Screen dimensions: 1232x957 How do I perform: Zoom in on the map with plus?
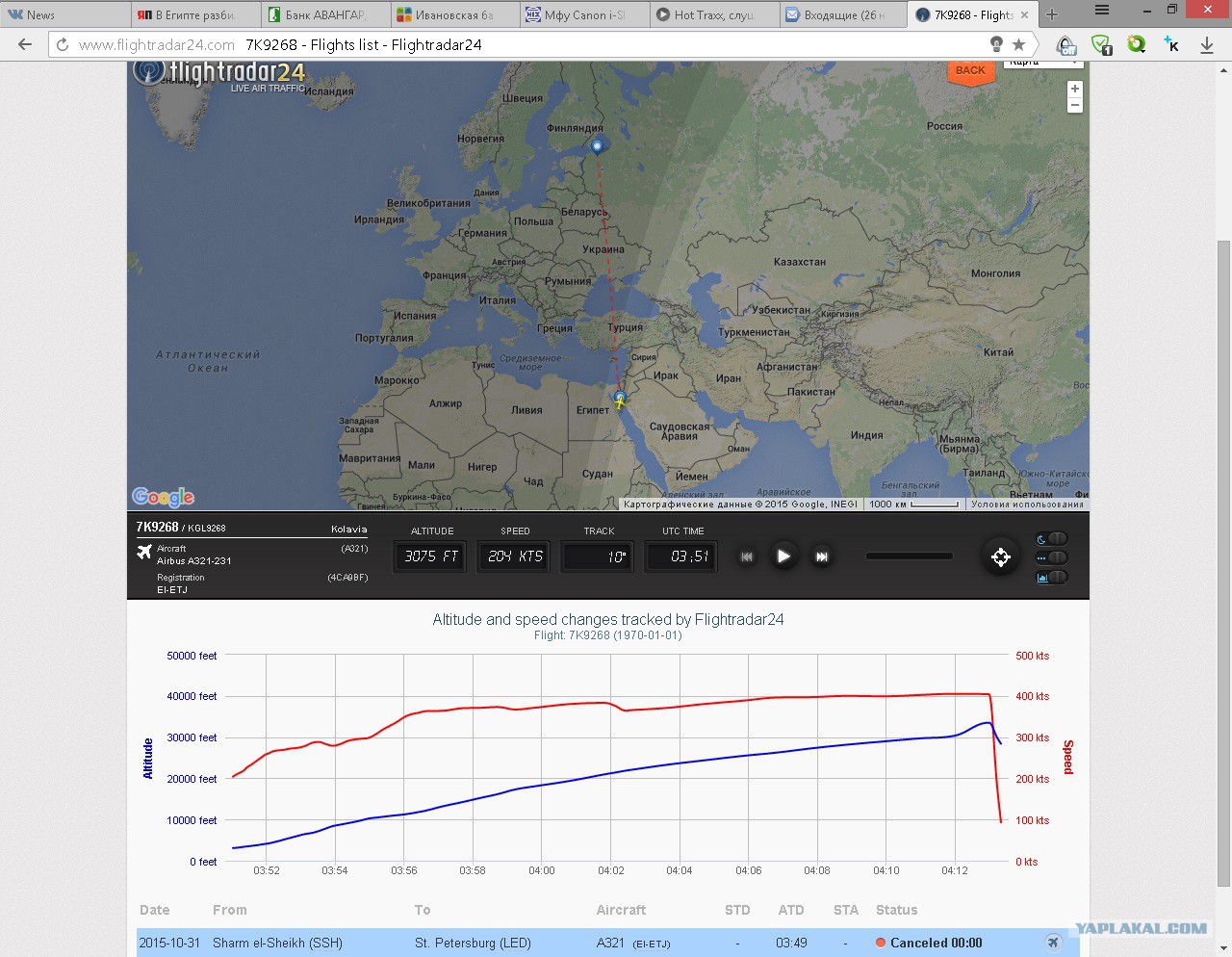1075,89
